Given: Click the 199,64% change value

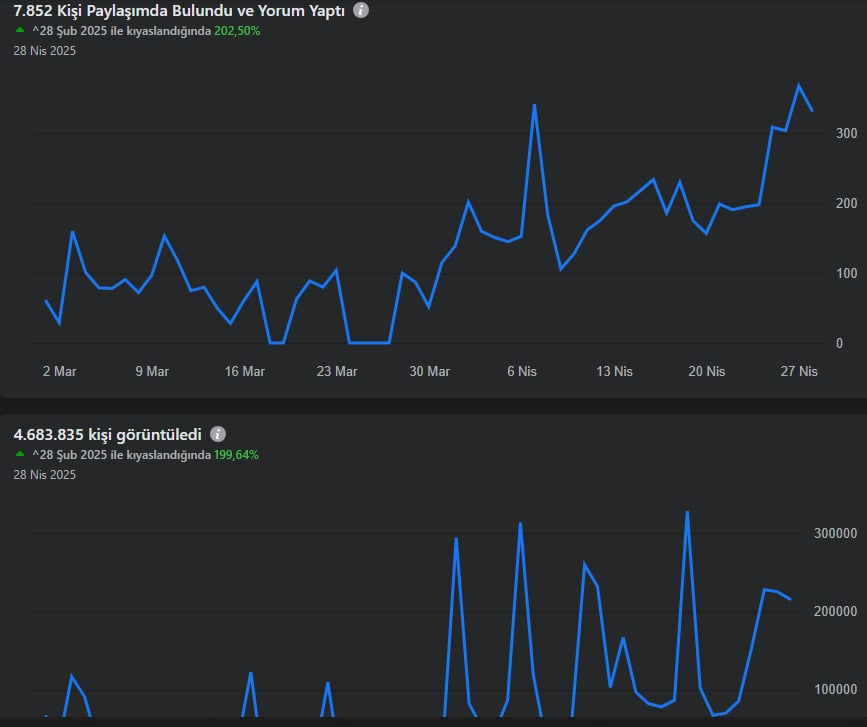Looking at the screenshot, I should coord(237,455).
